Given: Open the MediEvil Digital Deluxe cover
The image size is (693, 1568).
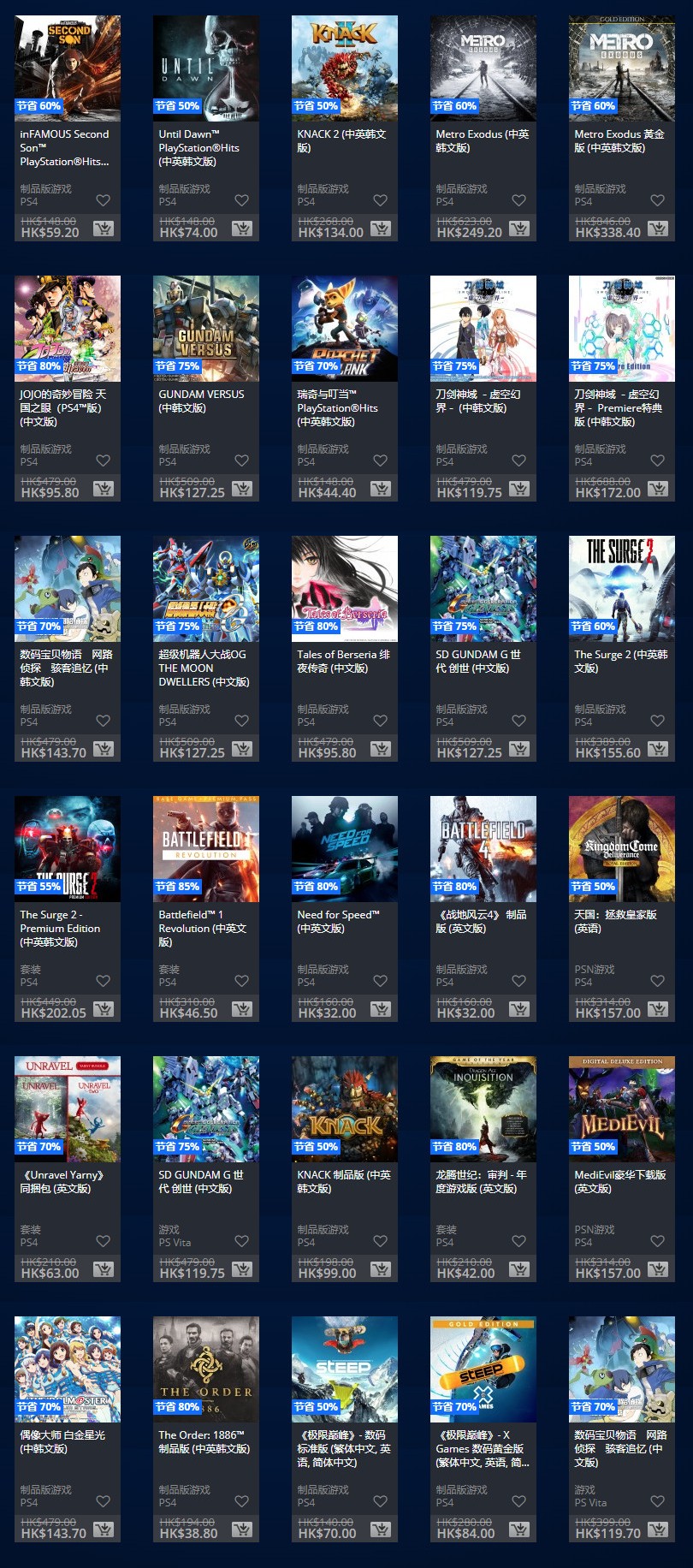Looking at the screenshot, I should tap(622, 1109).
